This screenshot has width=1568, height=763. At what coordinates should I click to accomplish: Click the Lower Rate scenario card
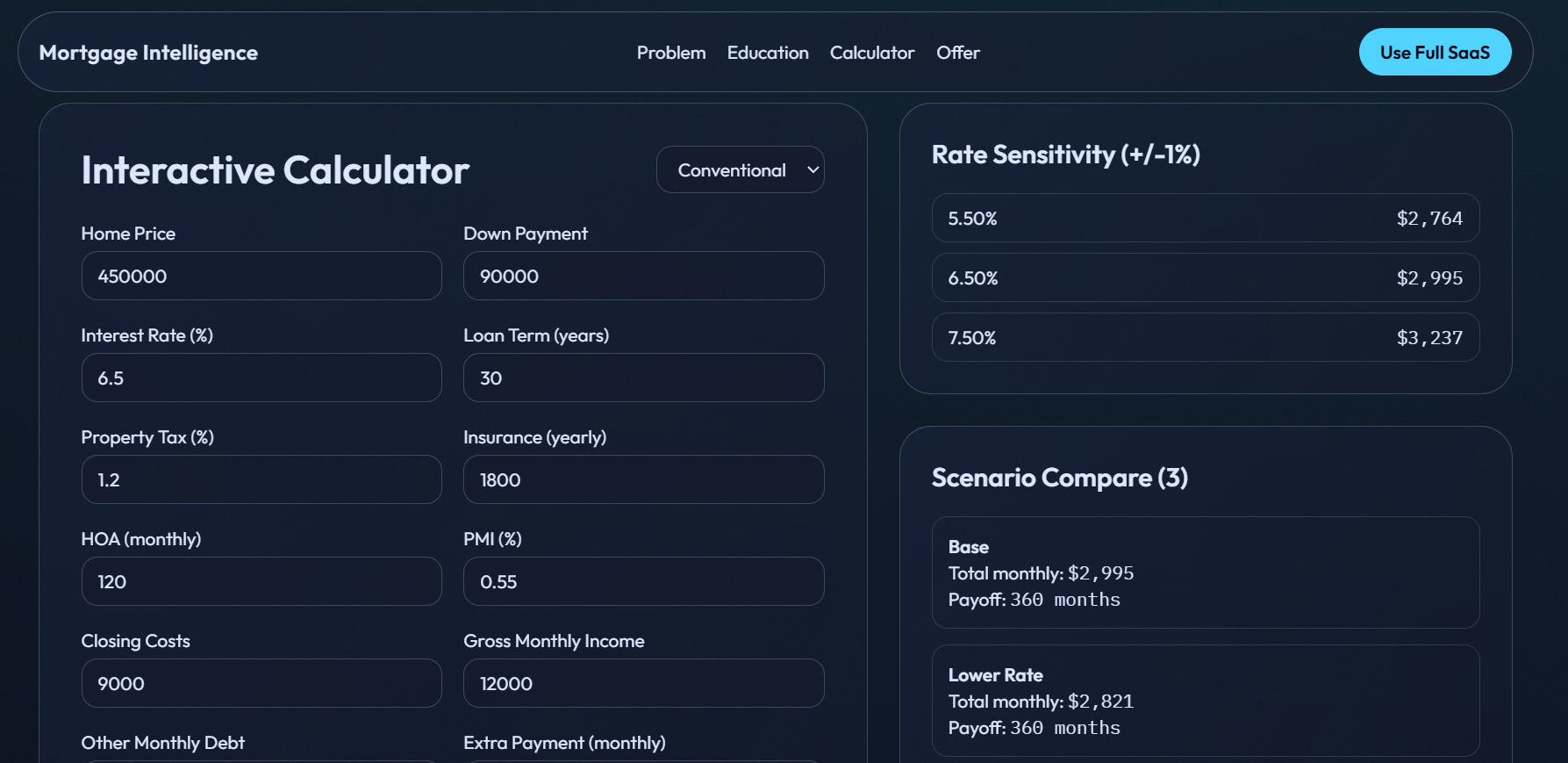[1206, 701]
